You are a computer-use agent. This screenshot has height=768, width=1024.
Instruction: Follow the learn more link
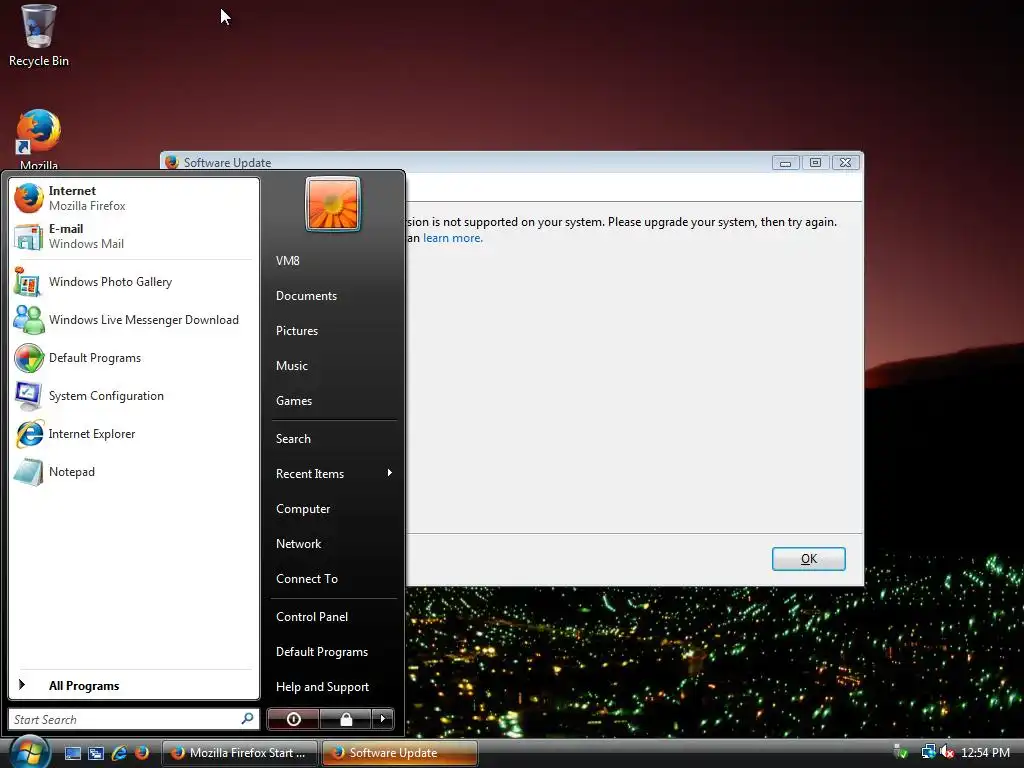point(453,238)
